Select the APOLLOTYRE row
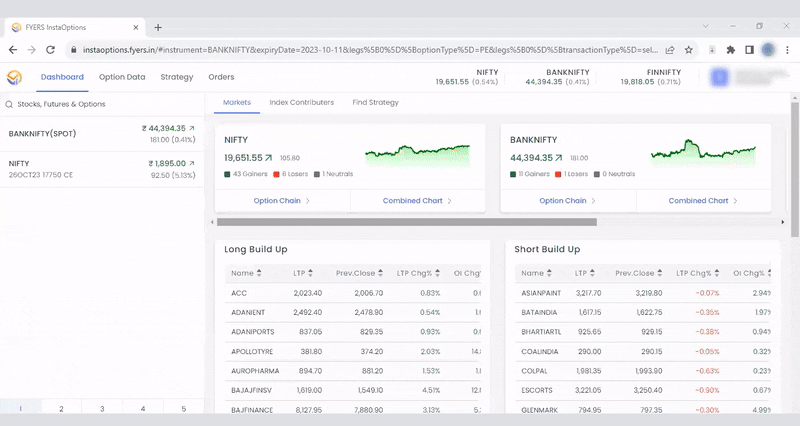The width and height of the screenshot is (800, 426). point(353,352)
